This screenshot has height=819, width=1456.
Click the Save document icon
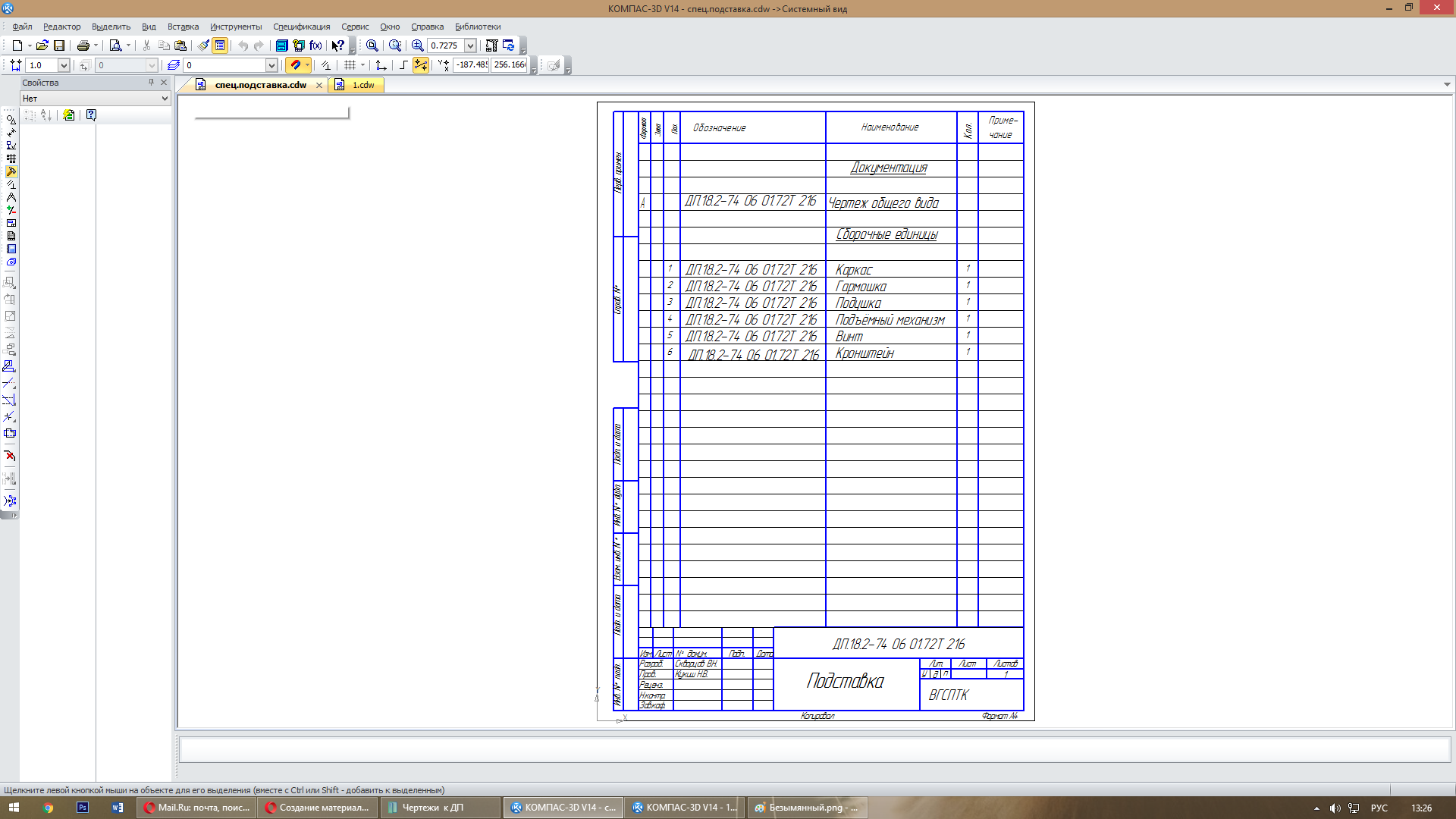pos(59,45)
